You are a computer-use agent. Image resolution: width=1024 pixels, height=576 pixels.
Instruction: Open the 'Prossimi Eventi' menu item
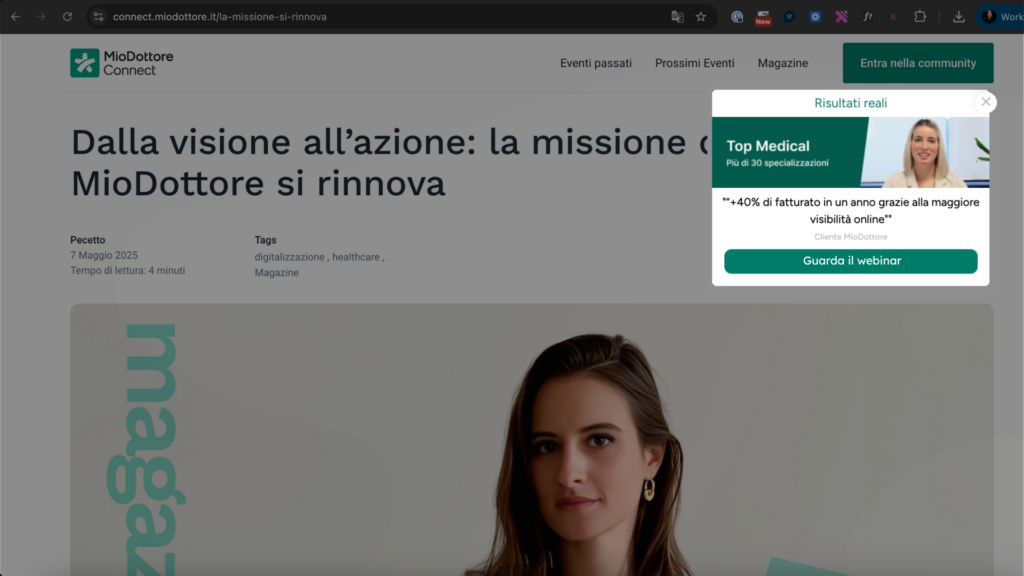(x=695, y=62)
